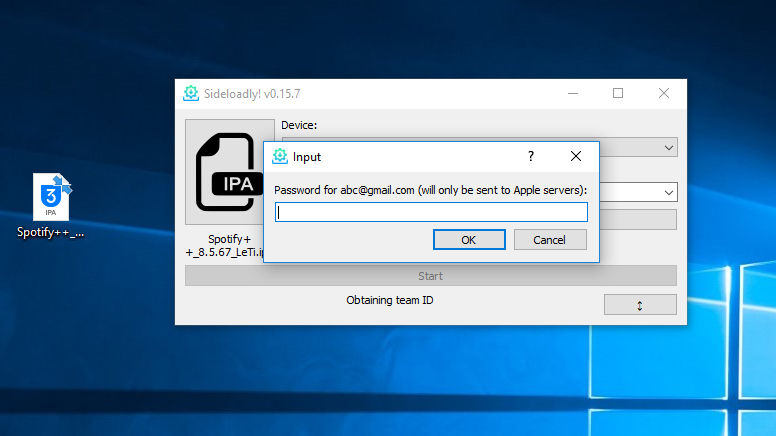Click the Spotify++_8.5.67_LeTi file name label

click(226, 245)
